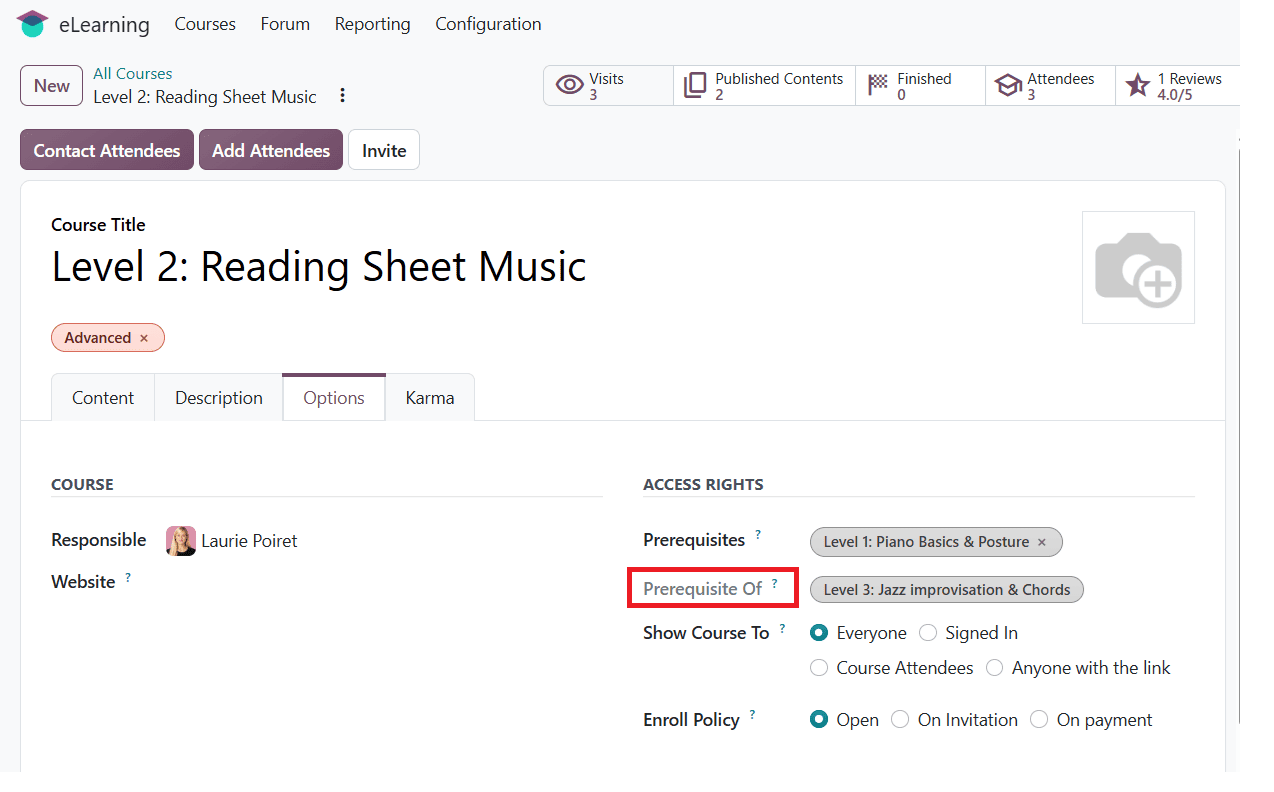Open the Reporting menu
This screenshot has height=792, width=1274.
tap(372, 24)
